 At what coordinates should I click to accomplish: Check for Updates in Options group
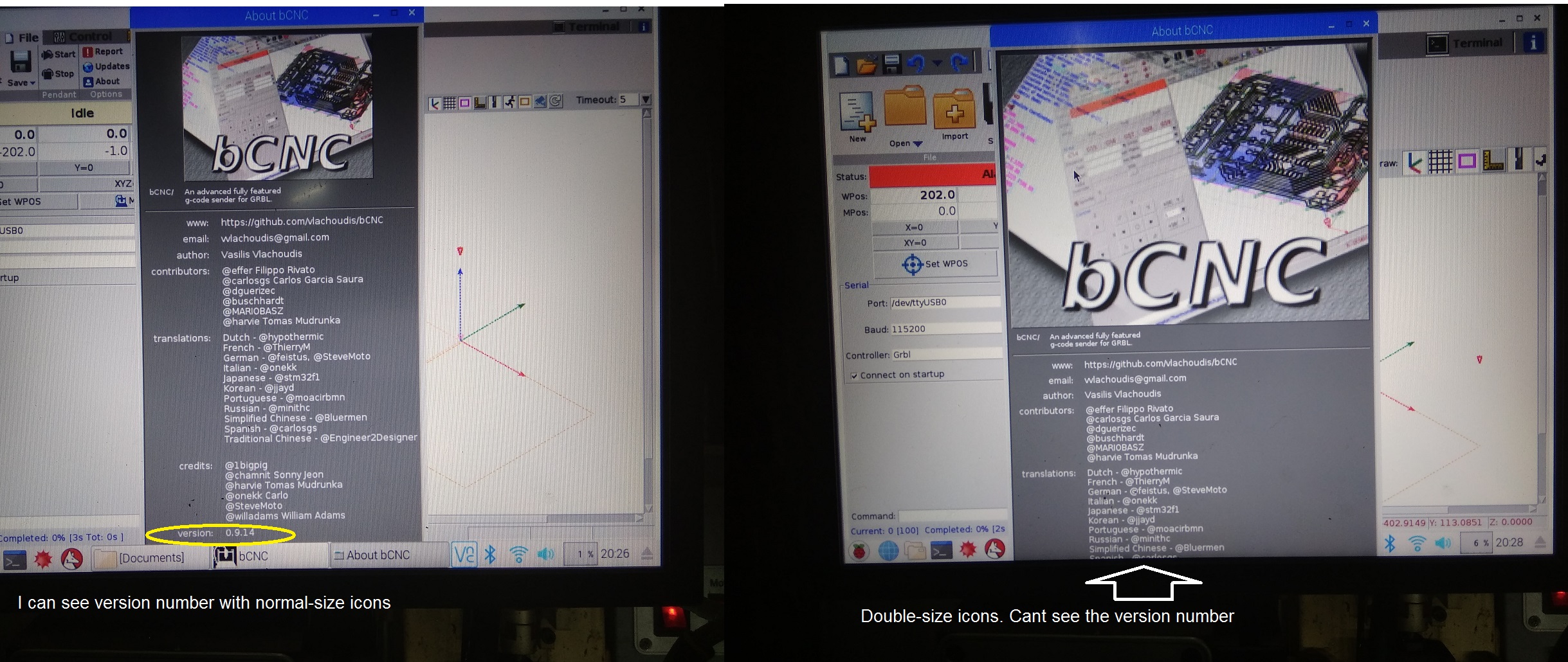pyautogui.click(x=106, y=66)
